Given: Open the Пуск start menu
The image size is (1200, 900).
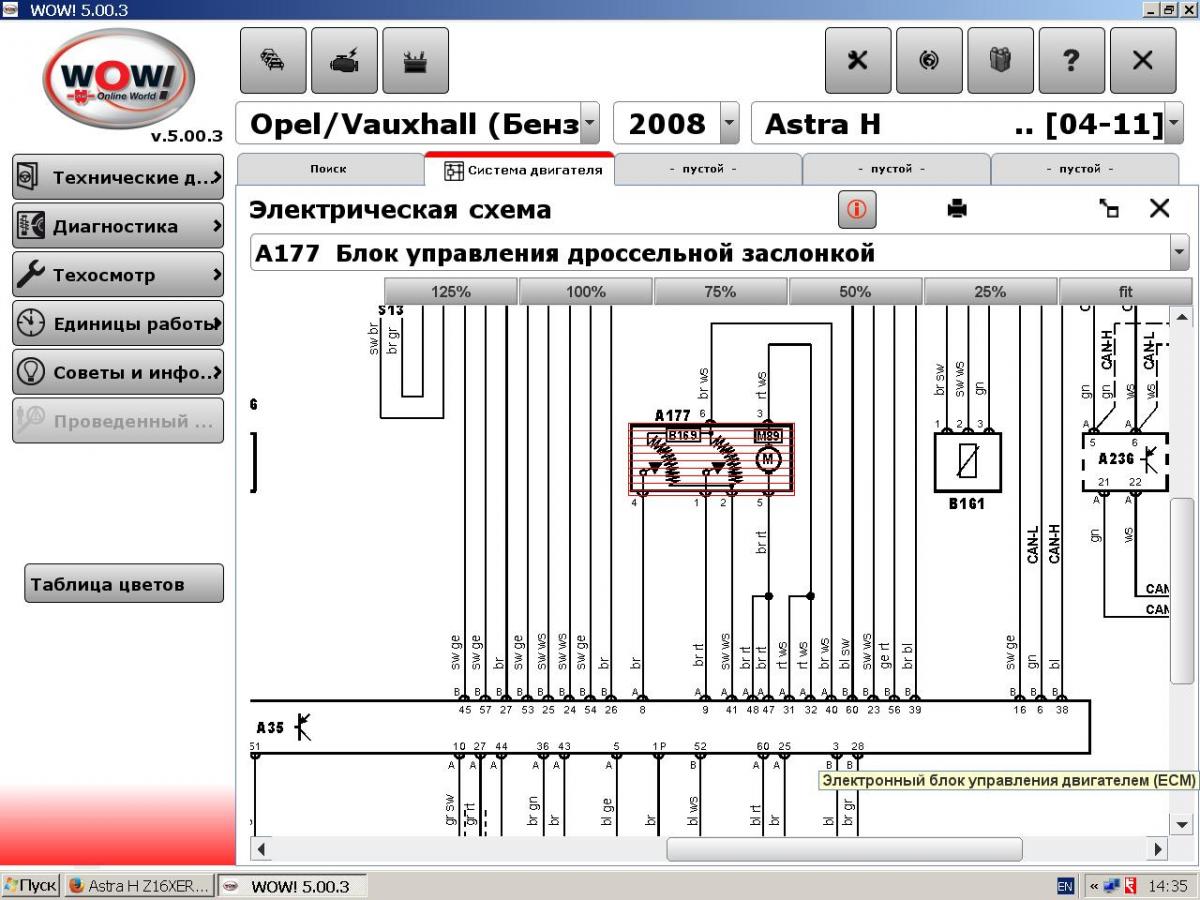Looking at the screenshot, I should [31, 886].
